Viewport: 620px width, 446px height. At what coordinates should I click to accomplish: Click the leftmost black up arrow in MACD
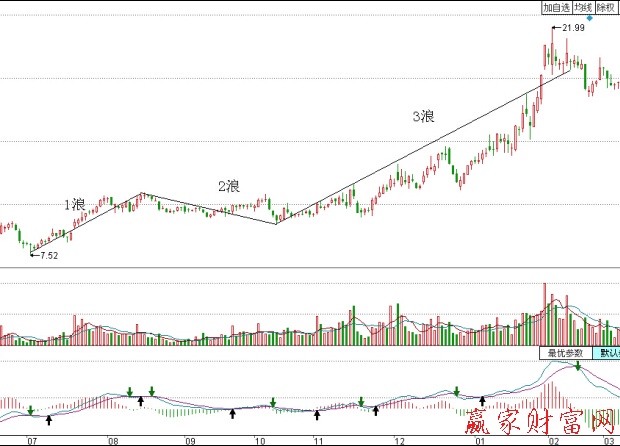[49, 421]
